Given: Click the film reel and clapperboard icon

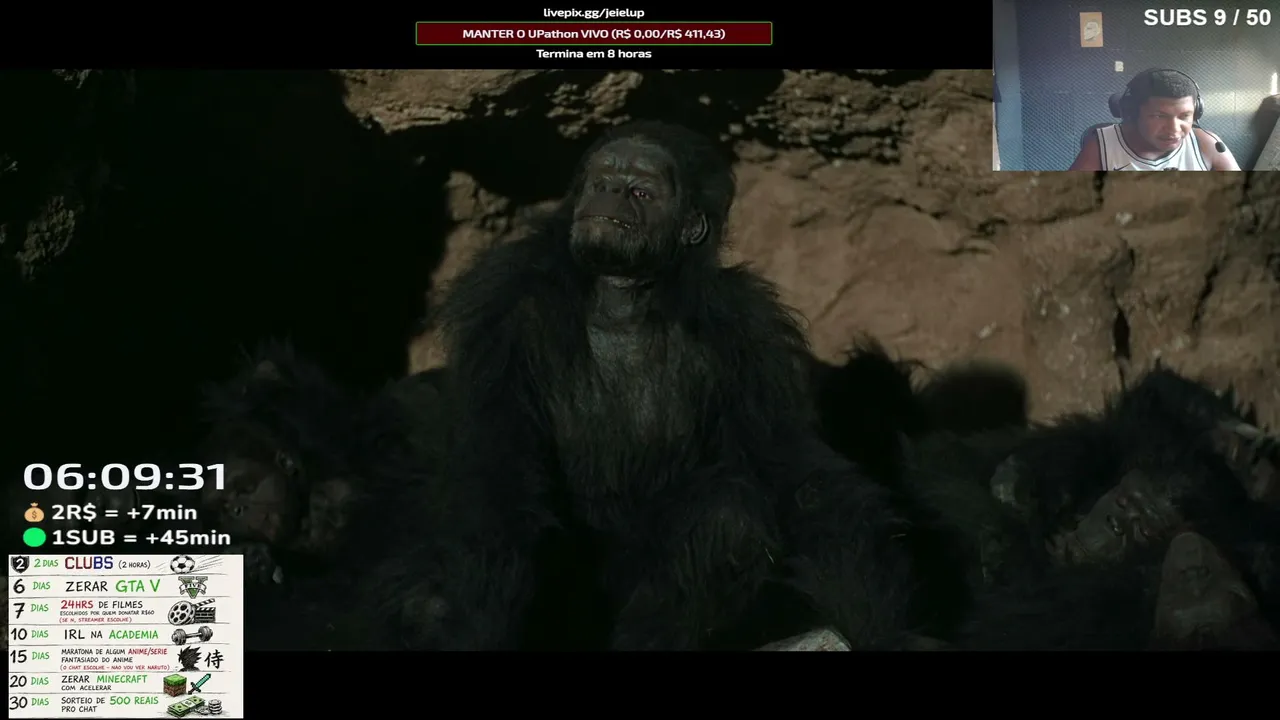Looking at the screenshot, I should tap(192, 611).
